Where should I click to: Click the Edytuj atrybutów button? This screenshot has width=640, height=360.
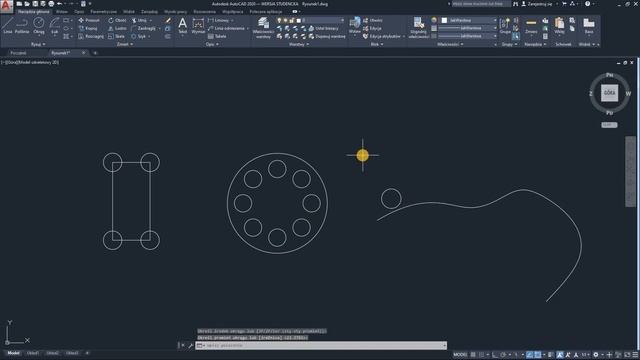click(384, 36)
